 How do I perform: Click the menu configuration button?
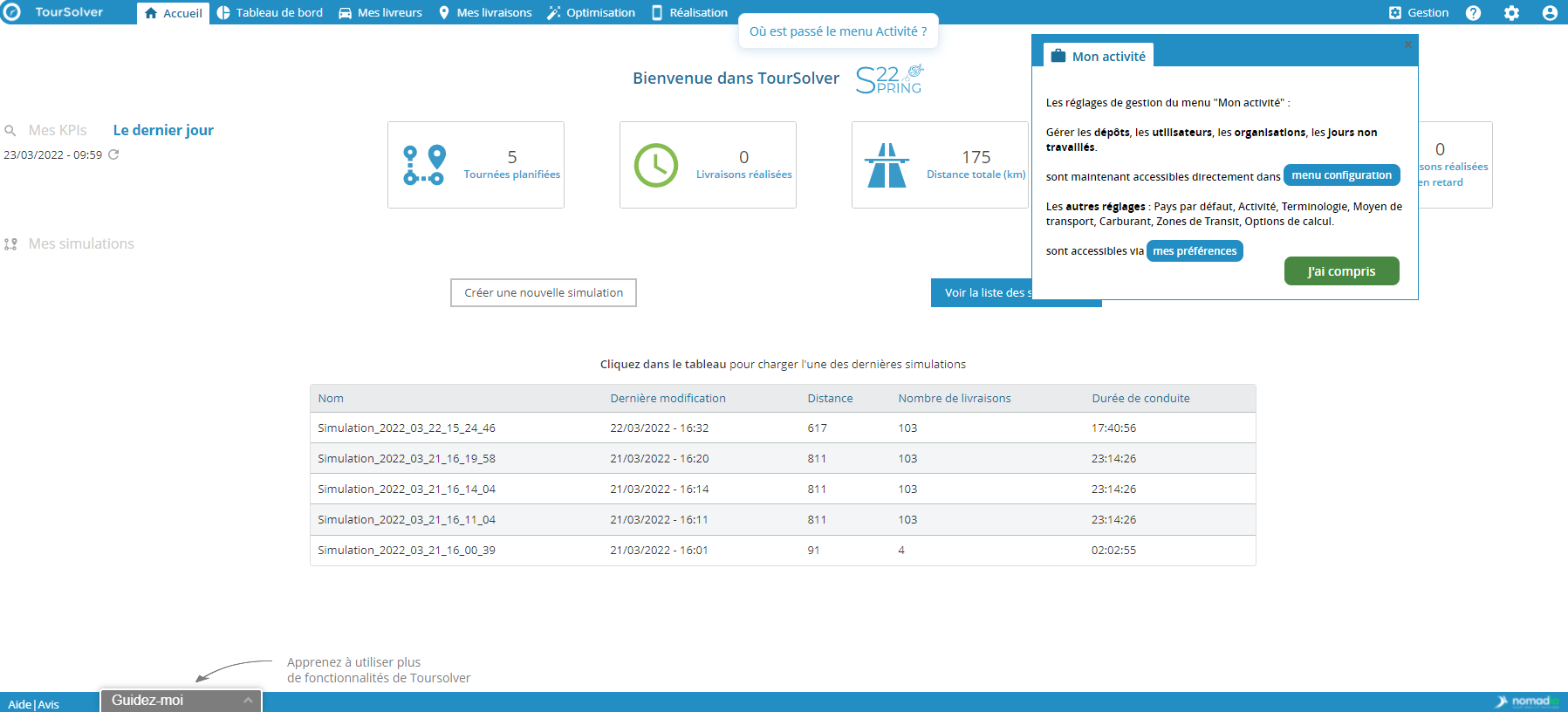click(1342, 175)
